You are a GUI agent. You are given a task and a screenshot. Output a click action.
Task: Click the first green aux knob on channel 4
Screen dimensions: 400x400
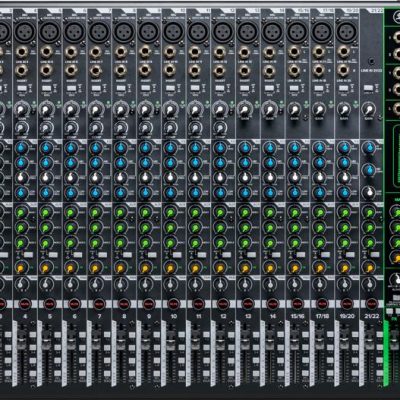[x=21, y=212]
